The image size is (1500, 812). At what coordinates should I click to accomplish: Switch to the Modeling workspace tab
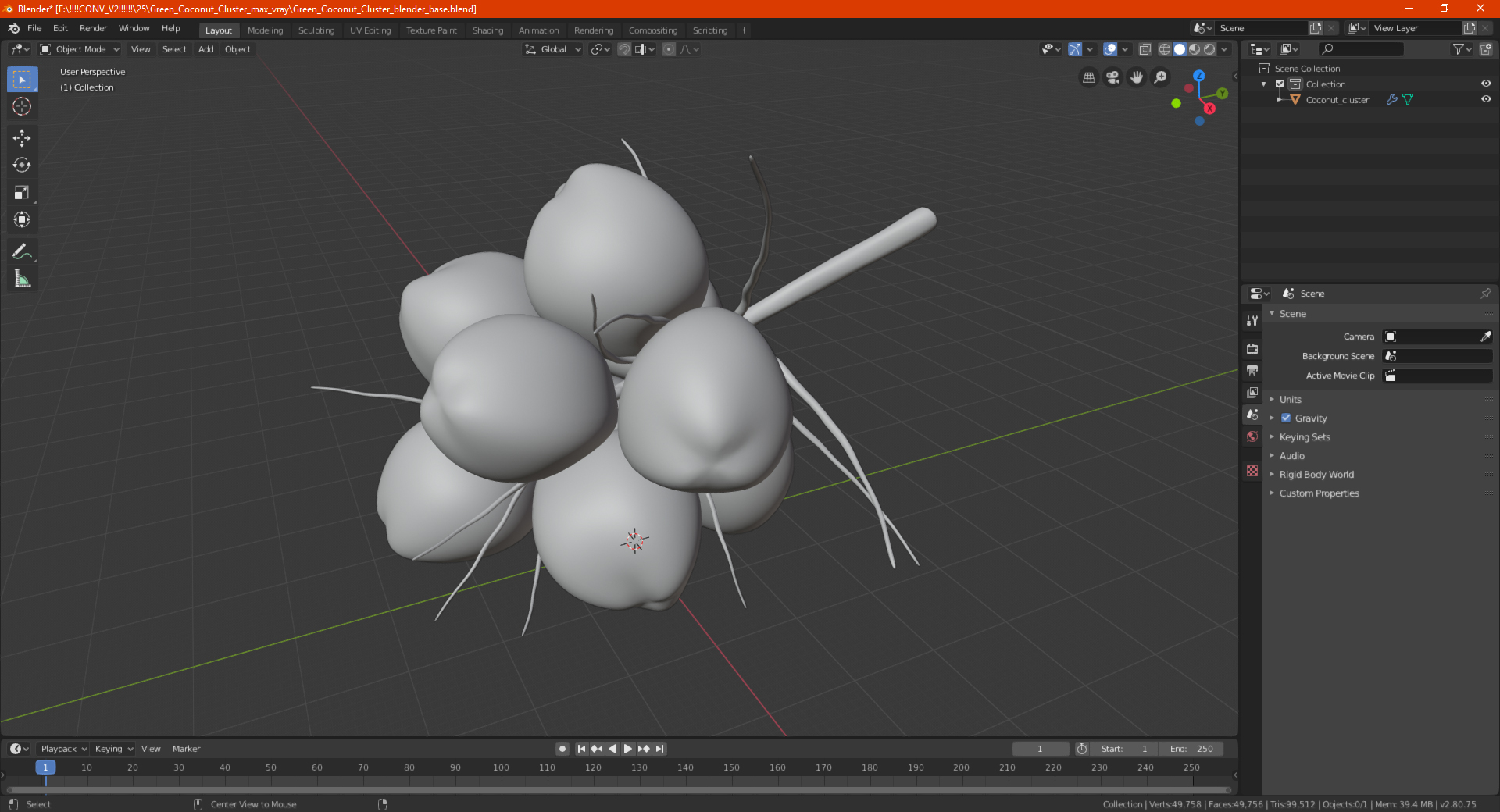(265, 30)
